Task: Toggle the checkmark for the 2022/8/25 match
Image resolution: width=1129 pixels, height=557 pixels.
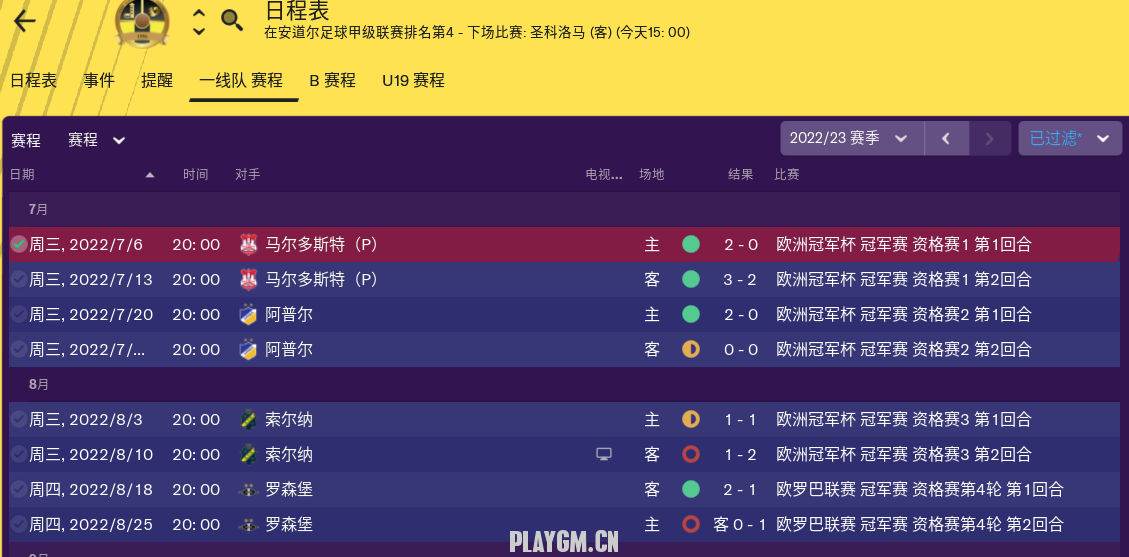Action: (19, 525)
